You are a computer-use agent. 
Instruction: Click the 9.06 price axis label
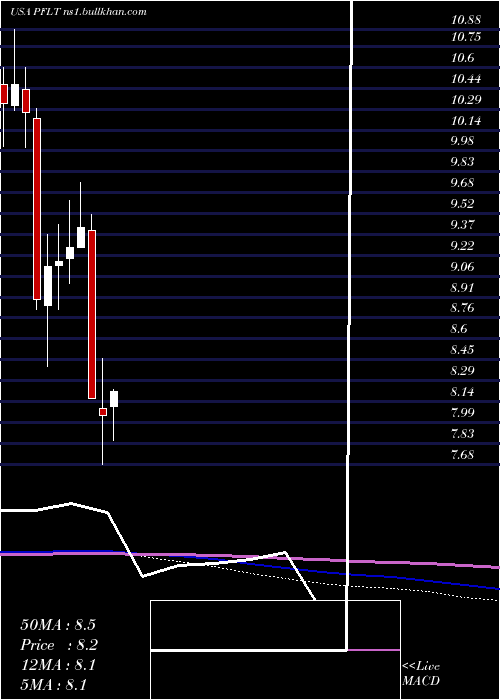click(x=462, y=267)
